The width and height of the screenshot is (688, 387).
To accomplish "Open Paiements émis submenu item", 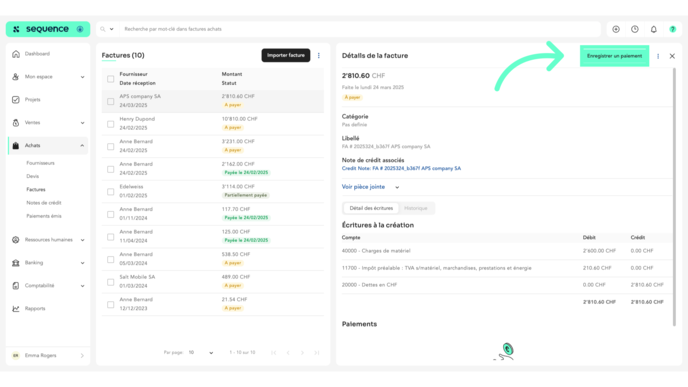I will point(44,216).
